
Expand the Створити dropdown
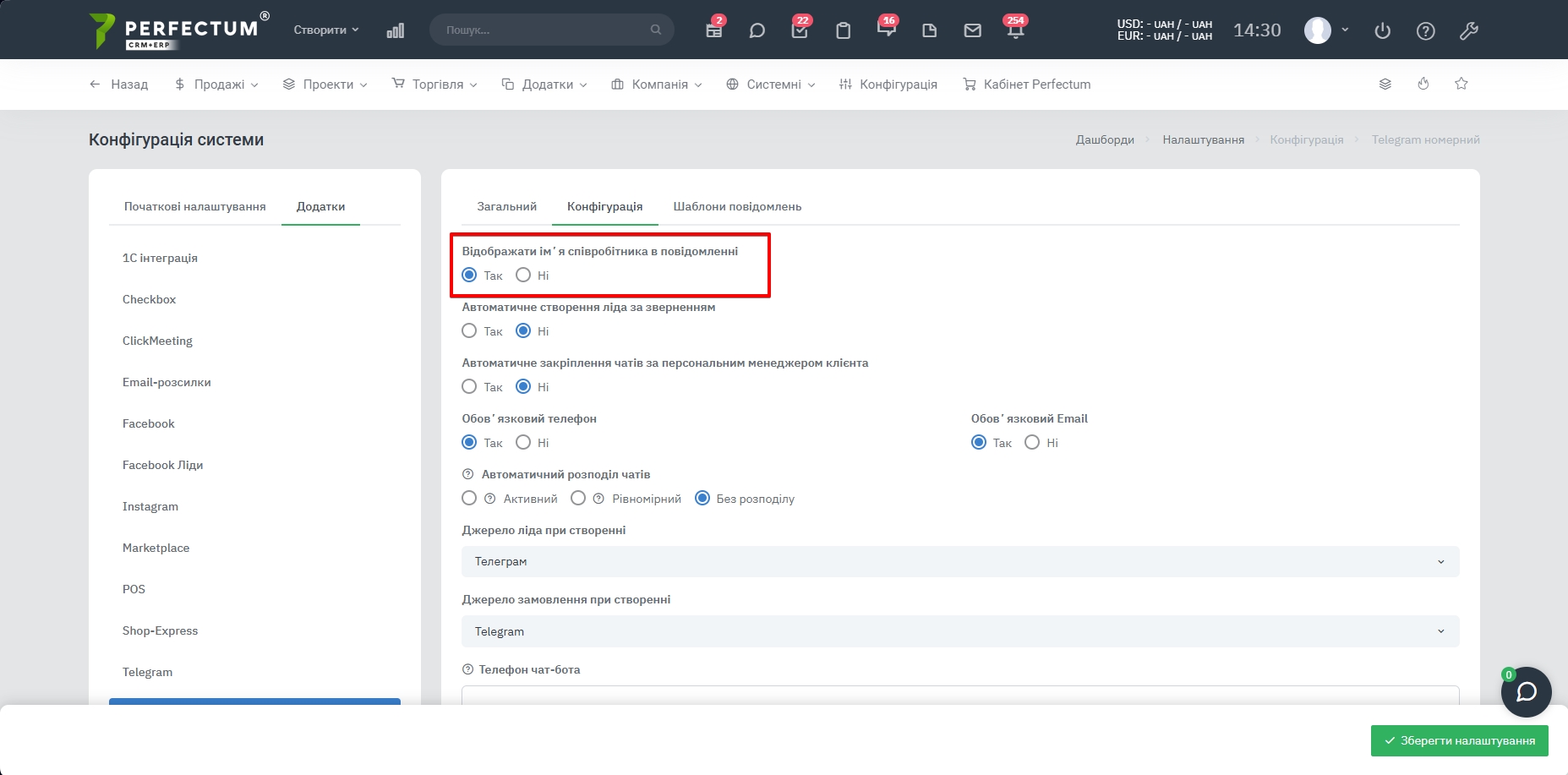tap(326, 30)
